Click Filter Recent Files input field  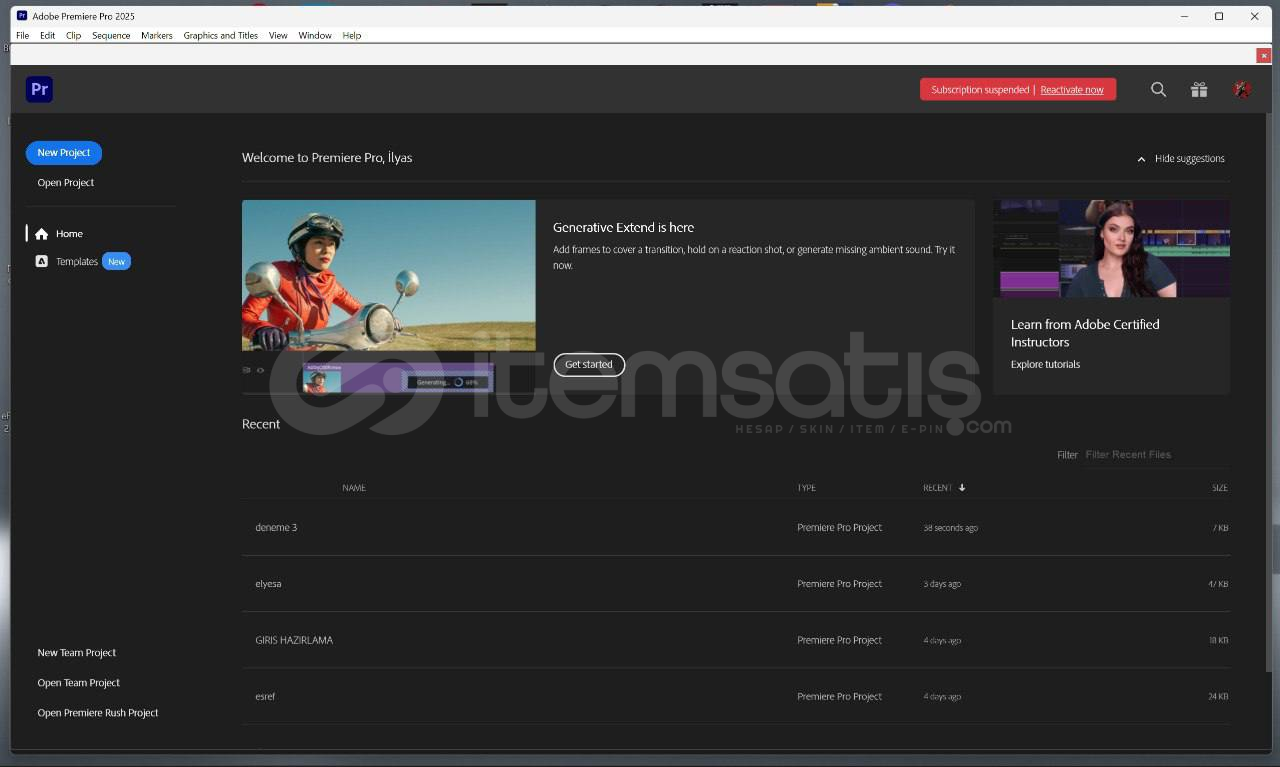coord(1155,455)
